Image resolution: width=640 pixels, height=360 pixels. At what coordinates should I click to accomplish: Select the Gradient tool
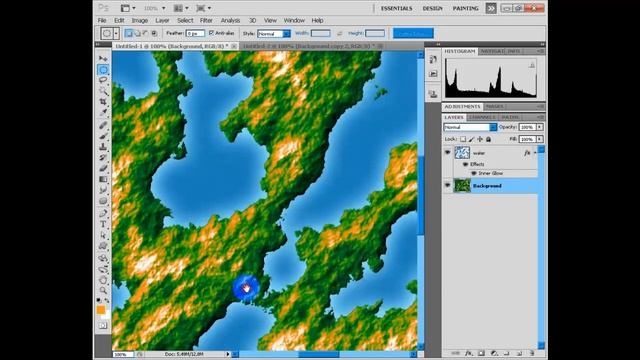point(103,179)
